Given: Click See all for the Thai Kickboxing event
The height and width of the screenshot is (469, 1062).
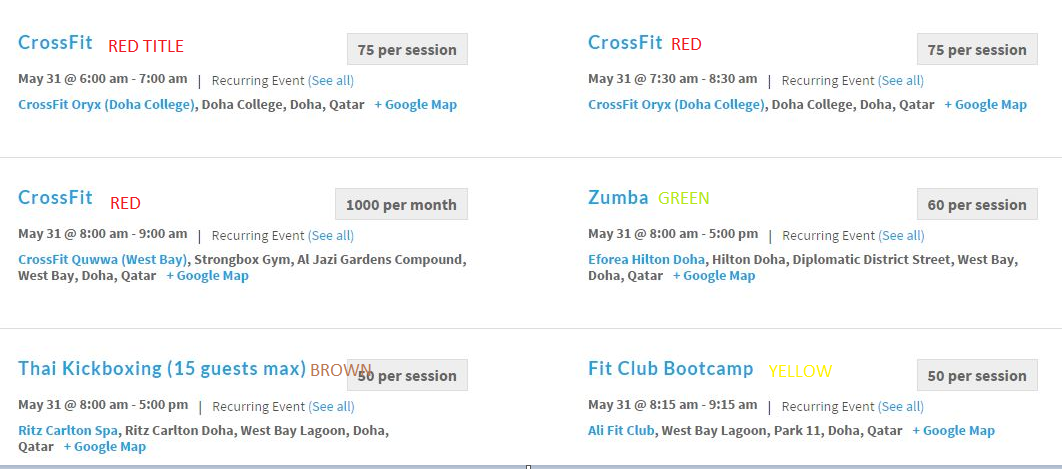Looking at the screenshot, I should (331, 407).
